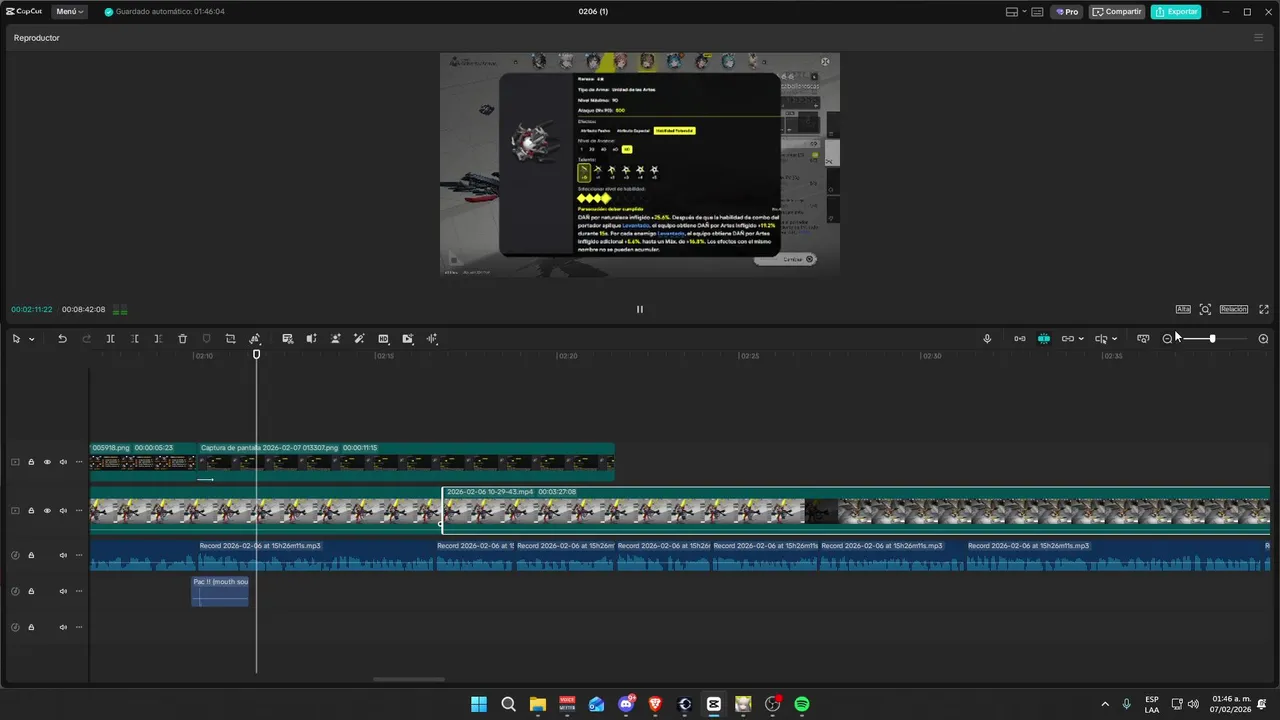Open layout dropdown arrow in title bar

click(1024, 12)
